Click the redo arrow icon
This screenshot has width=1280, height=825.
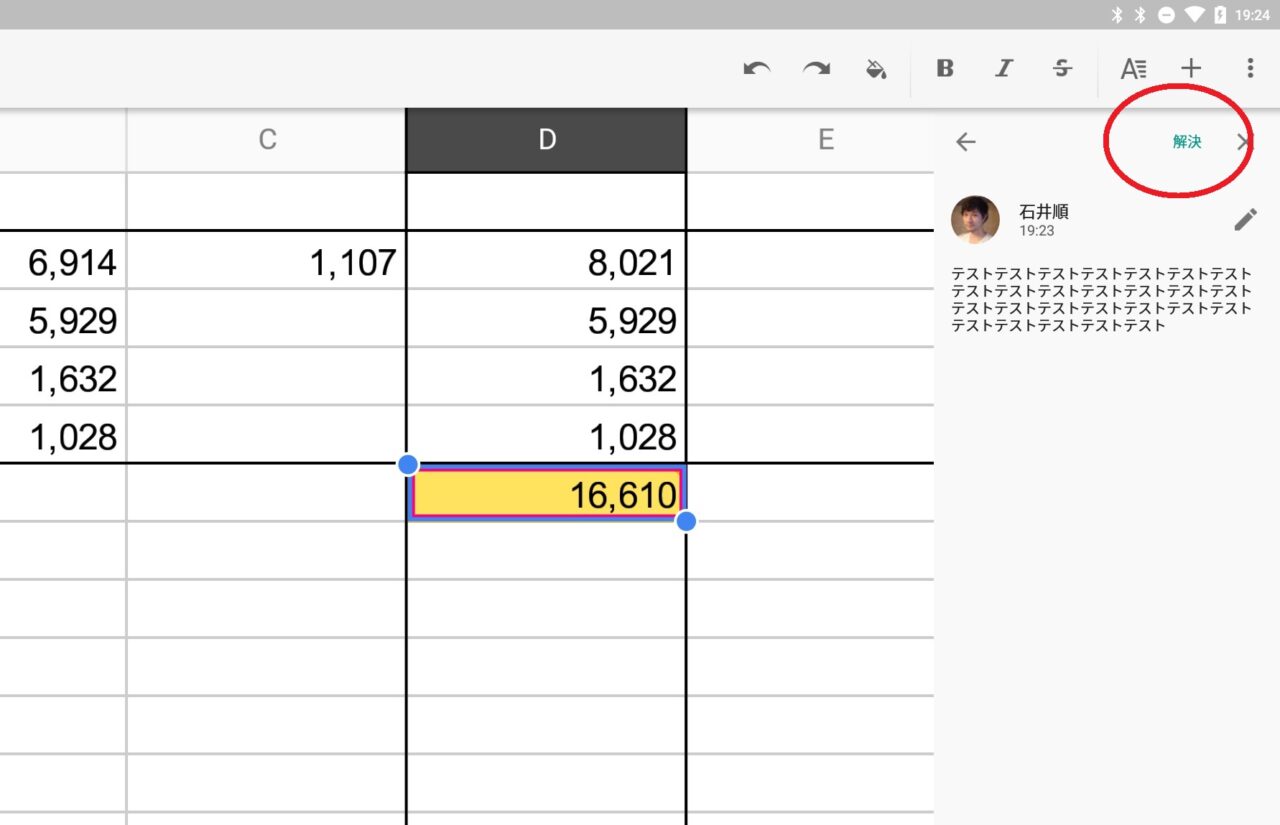pos(817,68)
